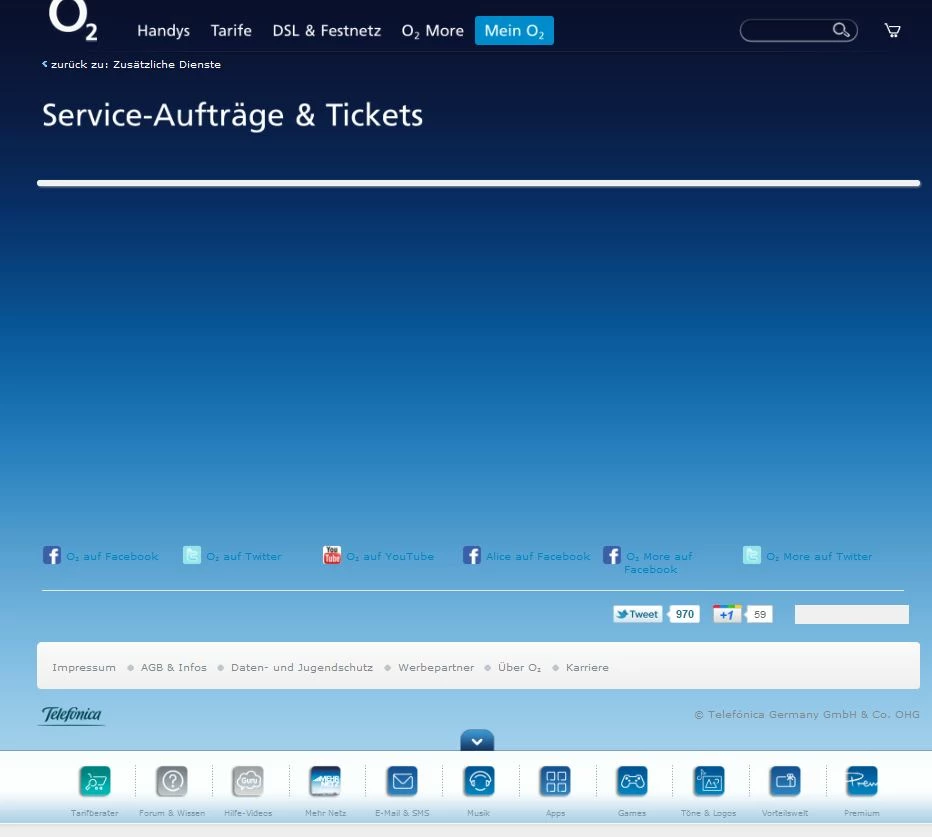Click the YouTube icon
Viewport: 932px width, 837px height.
coord(332,555)
